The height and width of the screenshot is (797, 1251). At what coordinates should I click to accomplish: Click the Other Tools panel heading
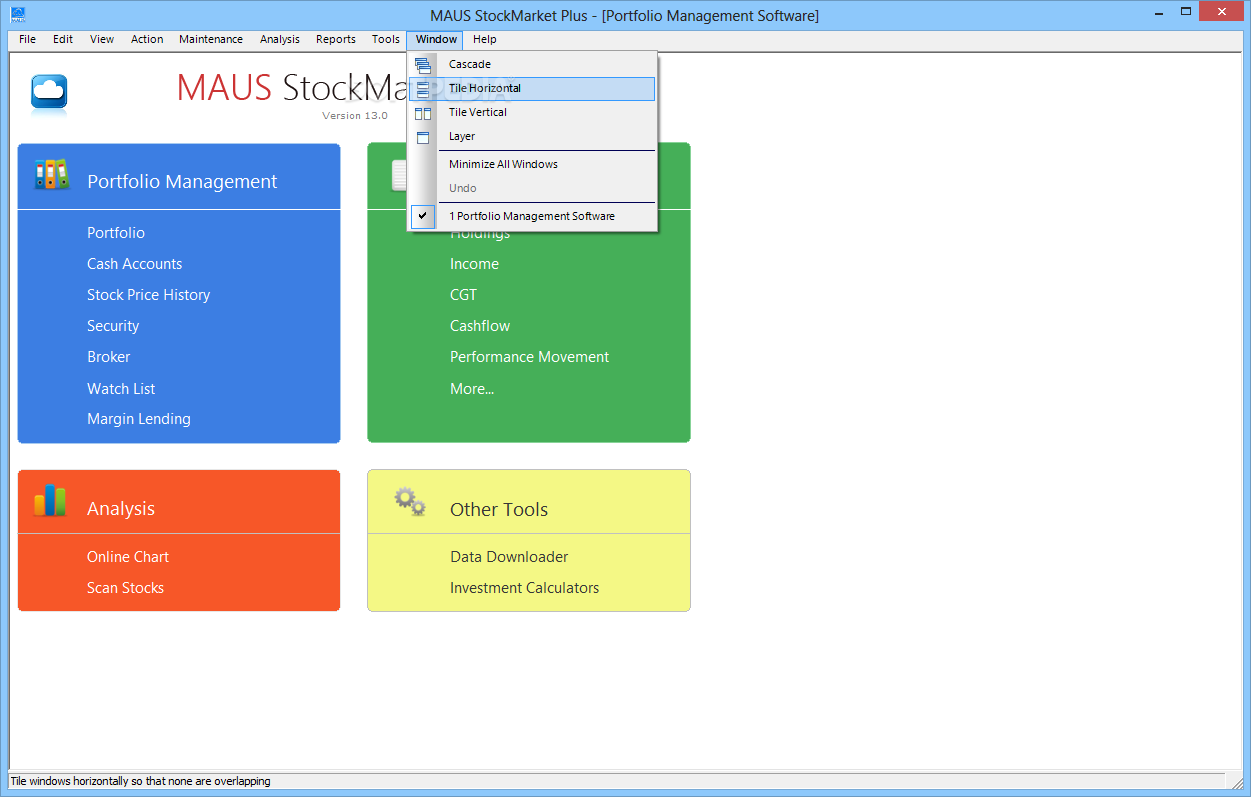[499, 510]
